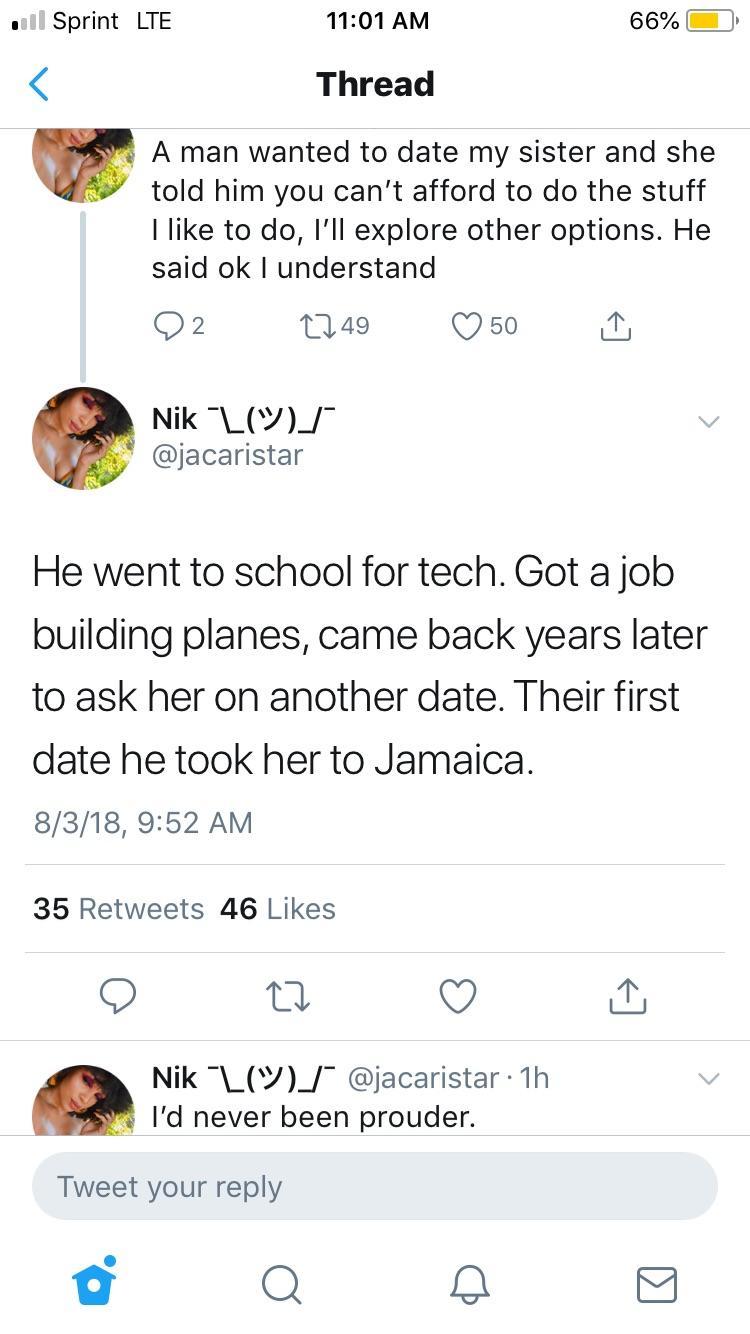View the 35 Retweets list
Image resolution: width=750 pixels, height=1334 pixels.
(118, 908)
